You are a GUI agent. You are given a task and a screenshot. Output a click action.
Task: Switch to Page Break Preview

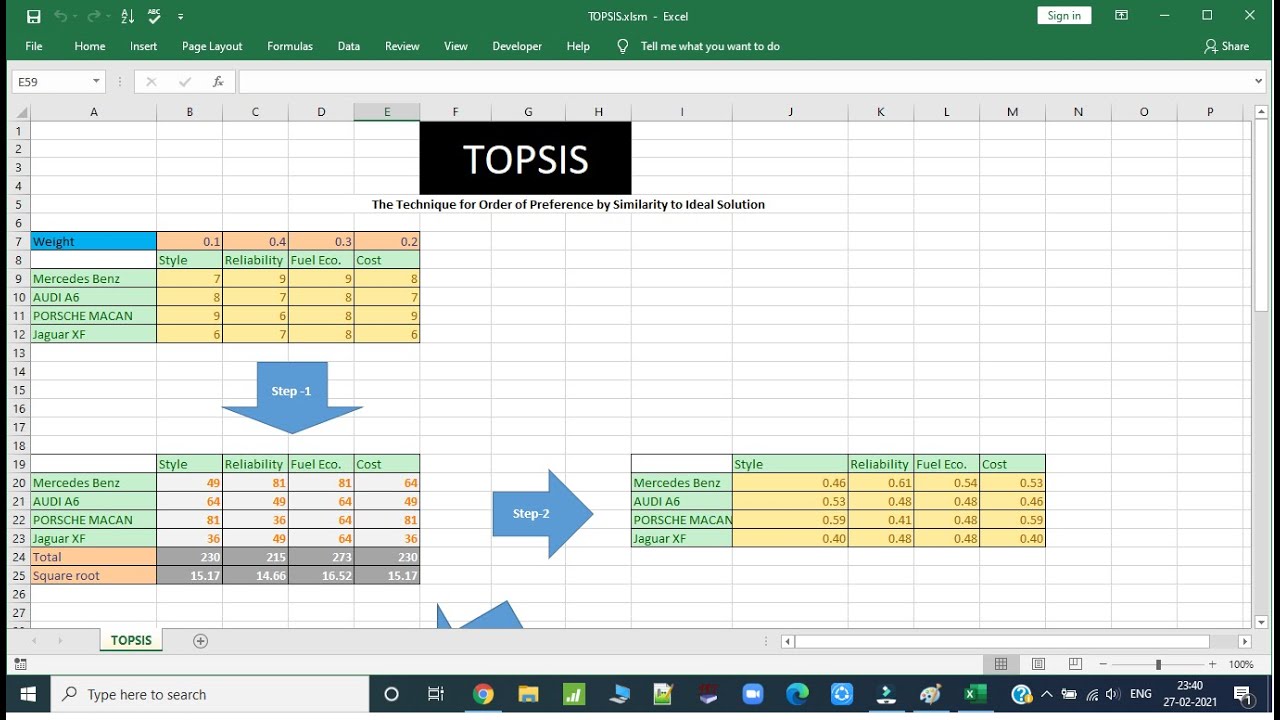coord(1075,664)
